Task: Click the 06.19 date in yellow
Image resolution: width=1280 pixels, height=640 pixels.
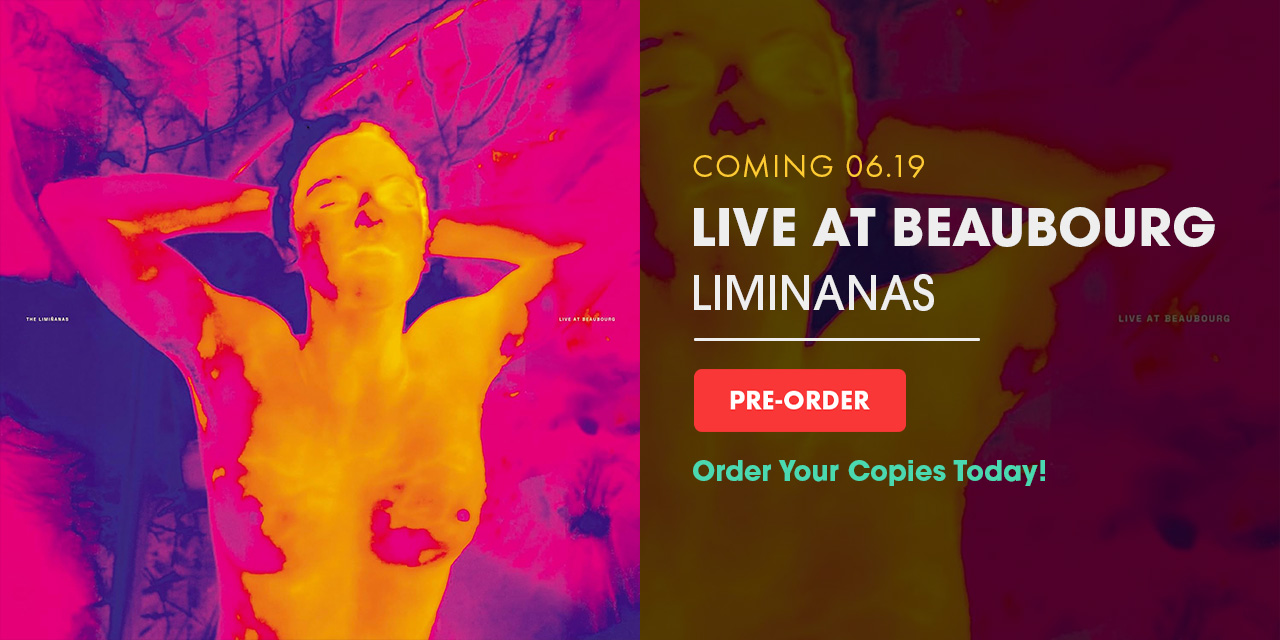Action: click(886, 167)
